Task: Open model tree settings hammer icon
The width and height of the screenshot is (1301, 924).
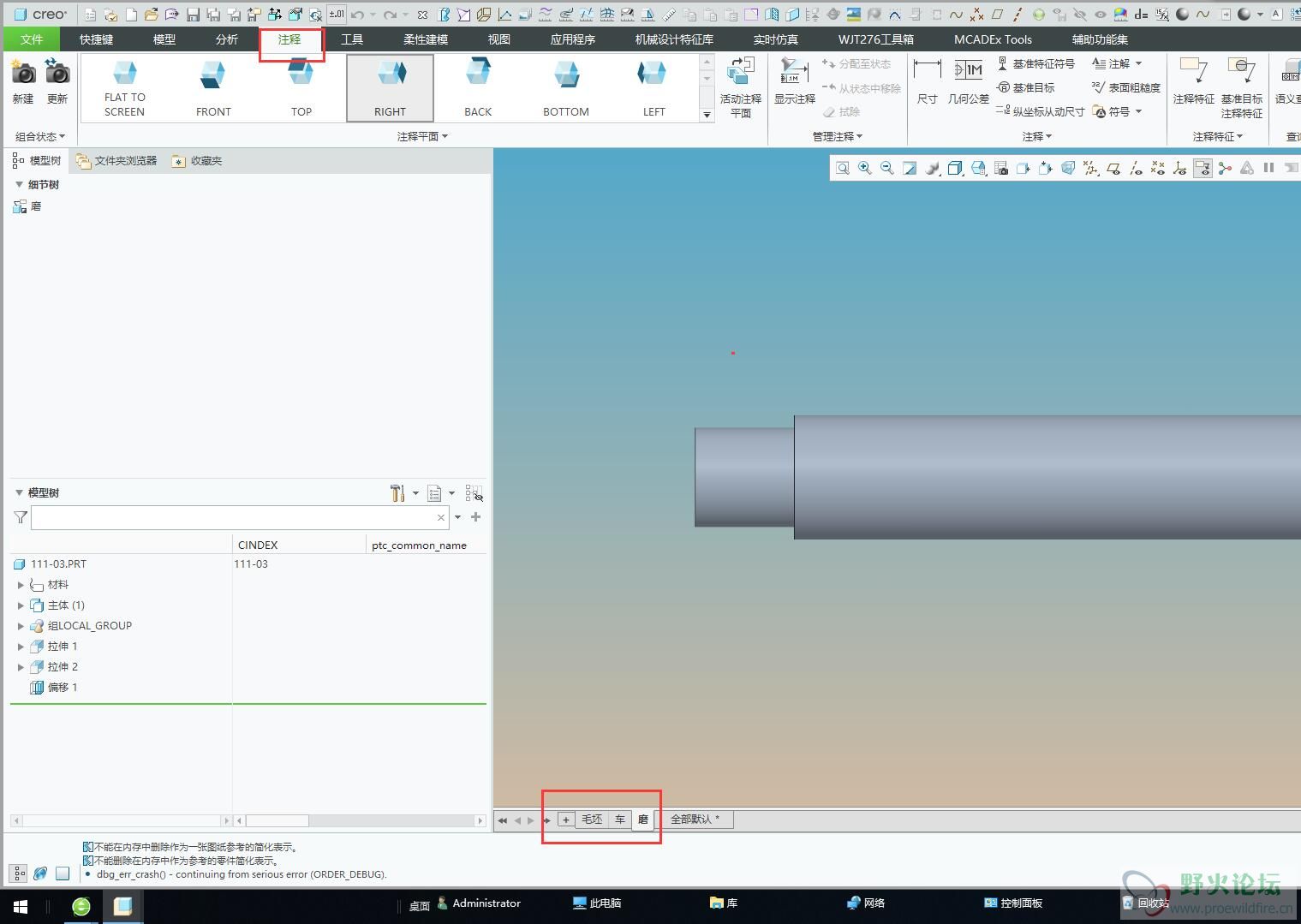Action: 397,493
